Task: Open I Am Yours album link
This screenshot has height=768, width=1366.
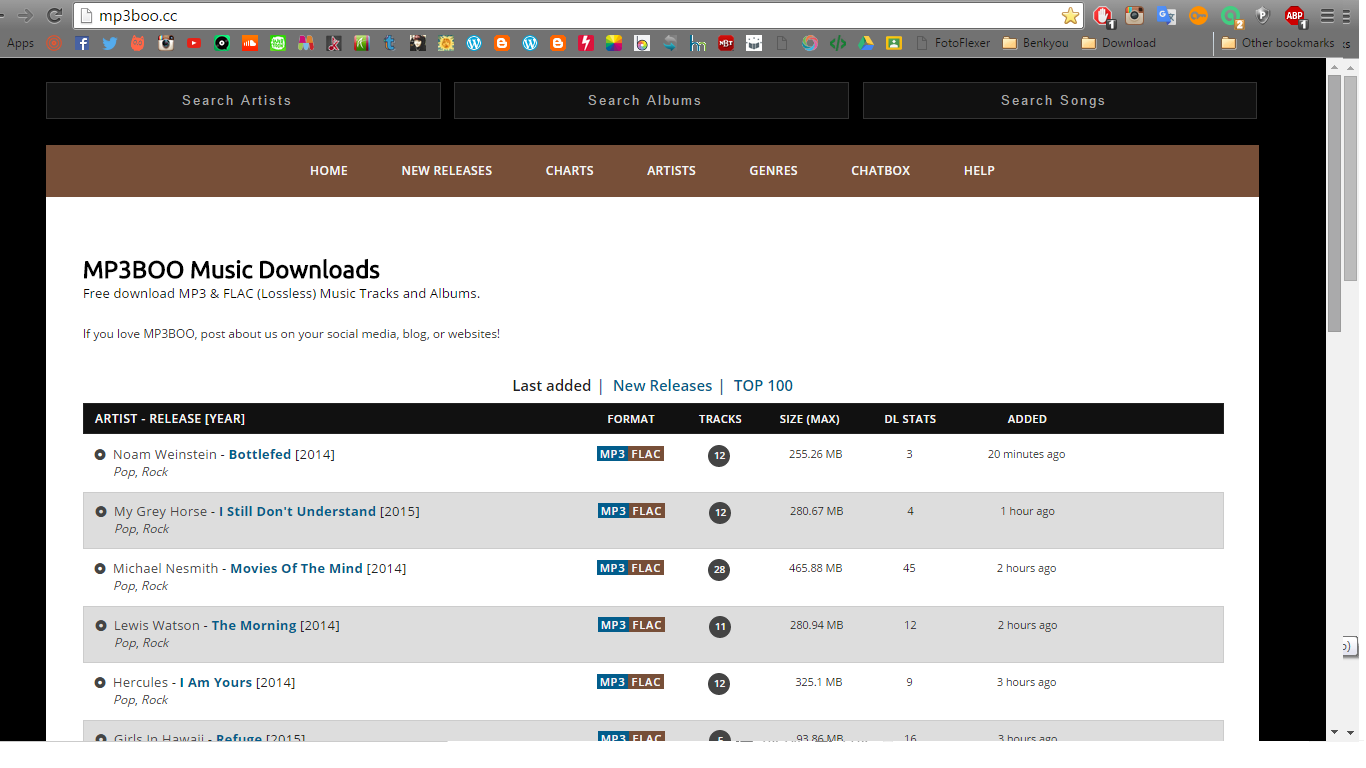Action: 216,682
